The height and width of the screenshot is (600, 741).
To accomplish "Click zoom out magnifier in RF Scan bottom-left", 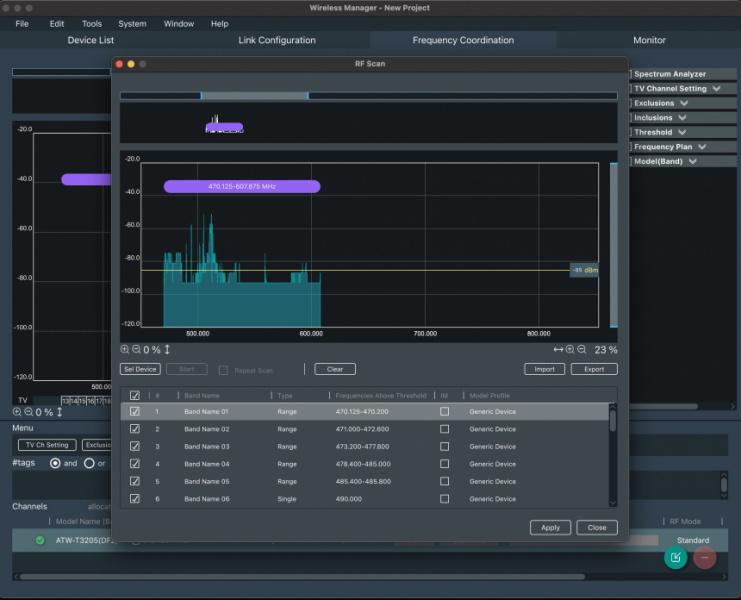I will click(136, 349).
